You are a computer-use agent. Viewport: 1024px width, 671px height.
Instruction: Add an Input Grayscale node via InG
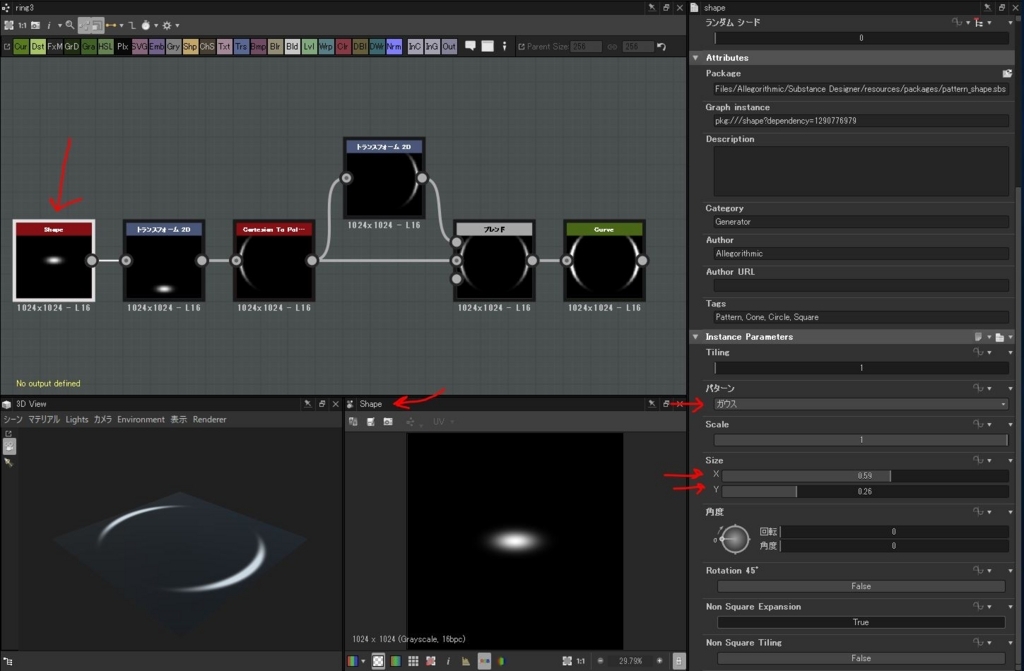[x=432, y=46]
